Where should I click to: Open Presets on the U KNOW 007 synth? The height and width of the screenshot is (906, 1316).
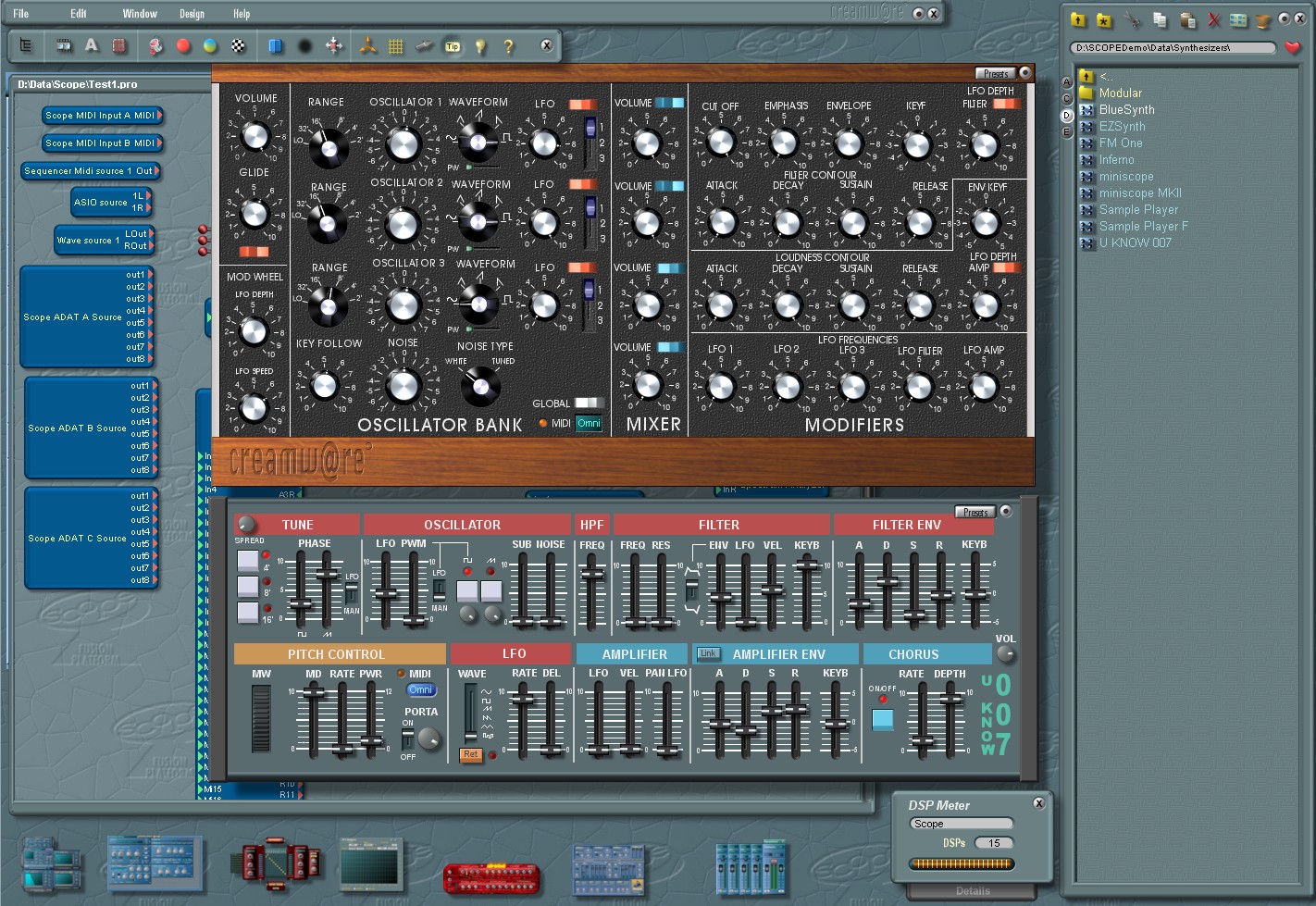(976, 512)
